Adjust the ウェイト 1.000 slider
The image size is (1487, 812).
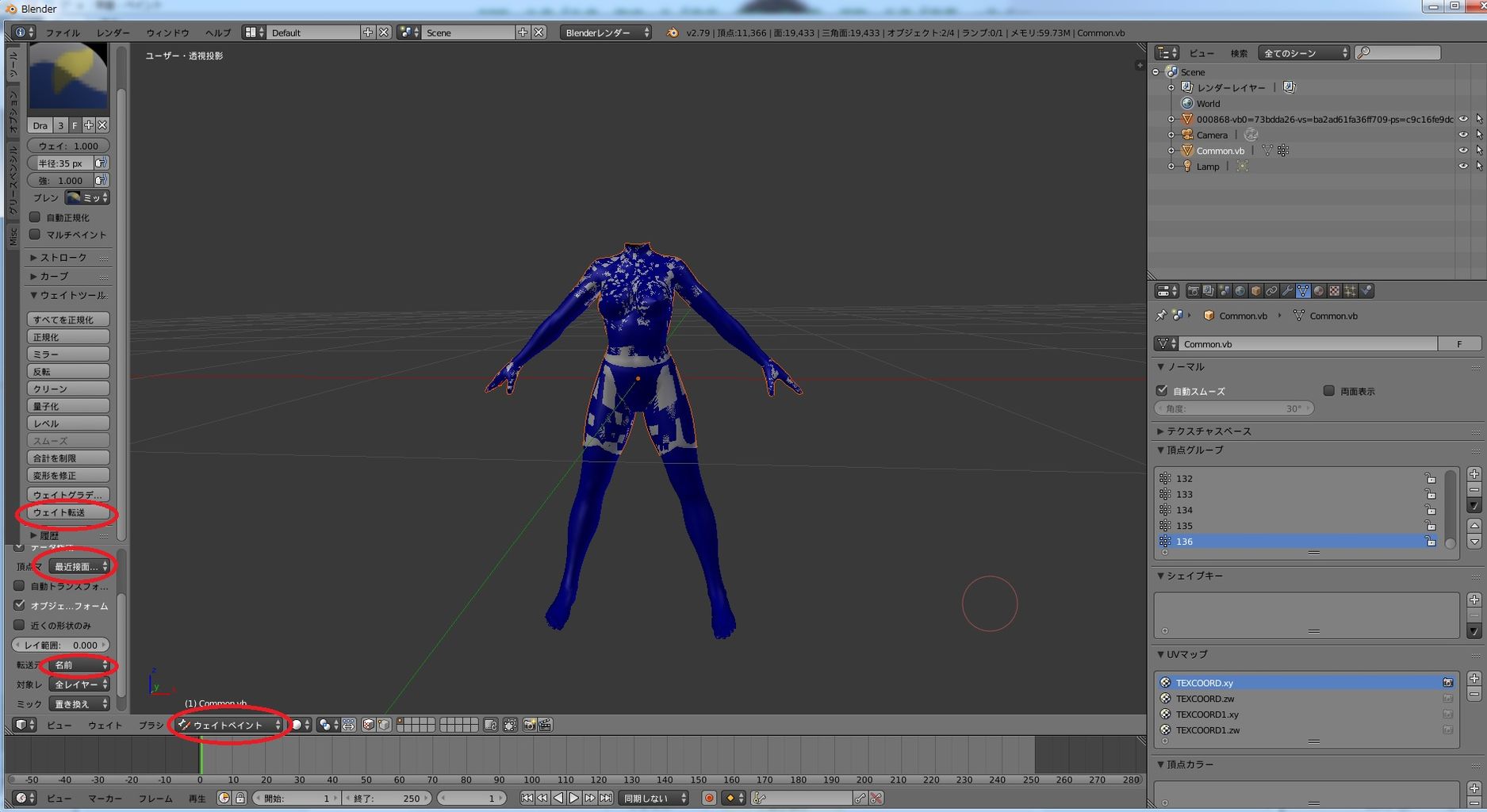68,146
